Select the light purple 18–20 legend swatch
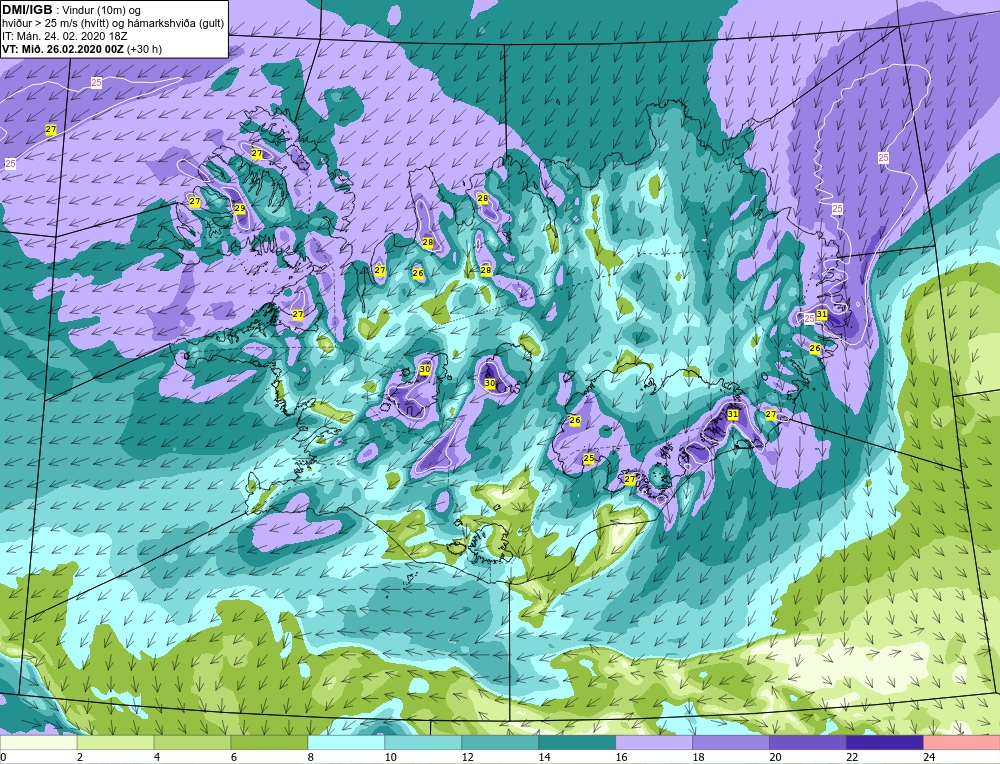Viewport: 1000px width, 764px height. tap(731, 742)
